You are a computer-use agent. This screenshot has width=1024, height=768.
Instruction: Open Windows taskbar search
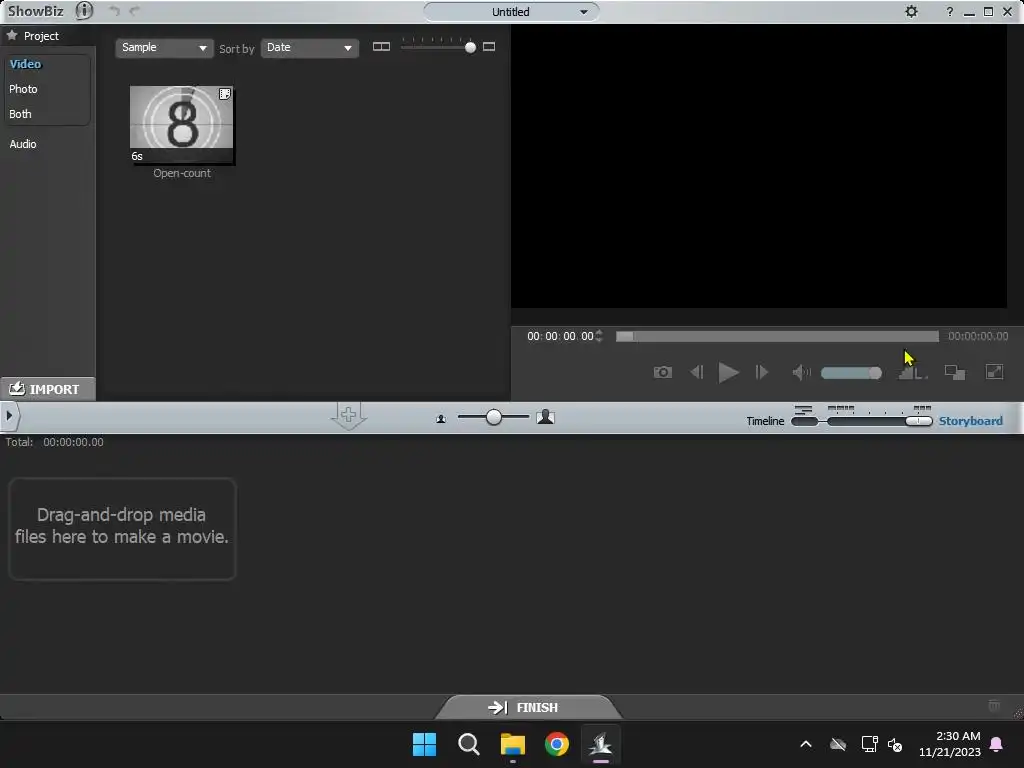tap(468, 744)
